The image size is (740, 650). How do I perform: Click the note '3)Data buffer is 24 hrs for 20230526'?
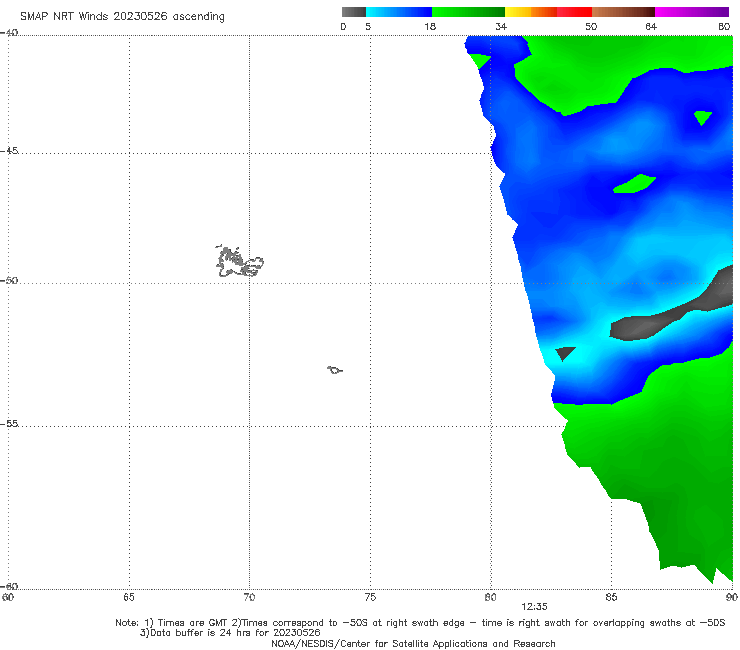click(230, 633)
